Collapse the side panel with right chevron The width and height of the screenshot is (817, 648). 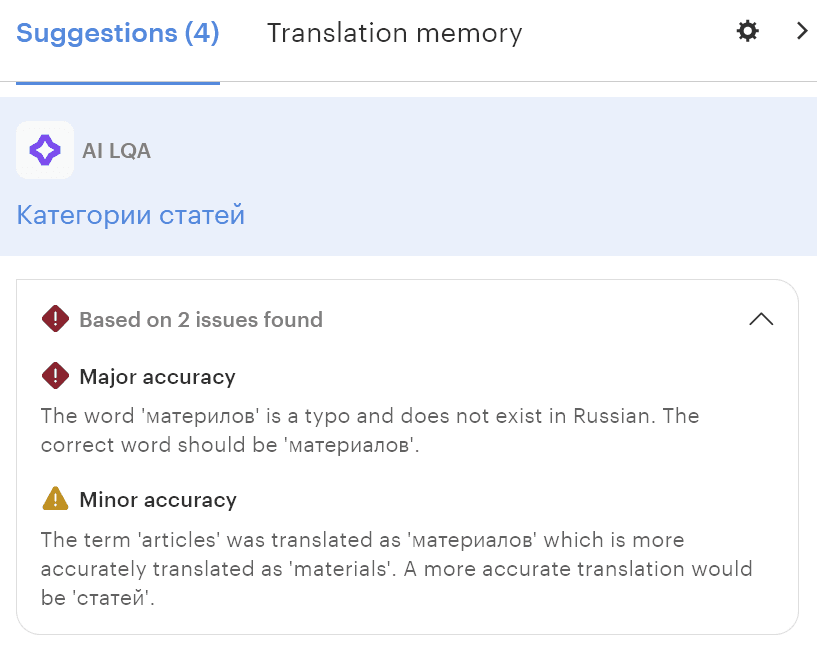801,31
